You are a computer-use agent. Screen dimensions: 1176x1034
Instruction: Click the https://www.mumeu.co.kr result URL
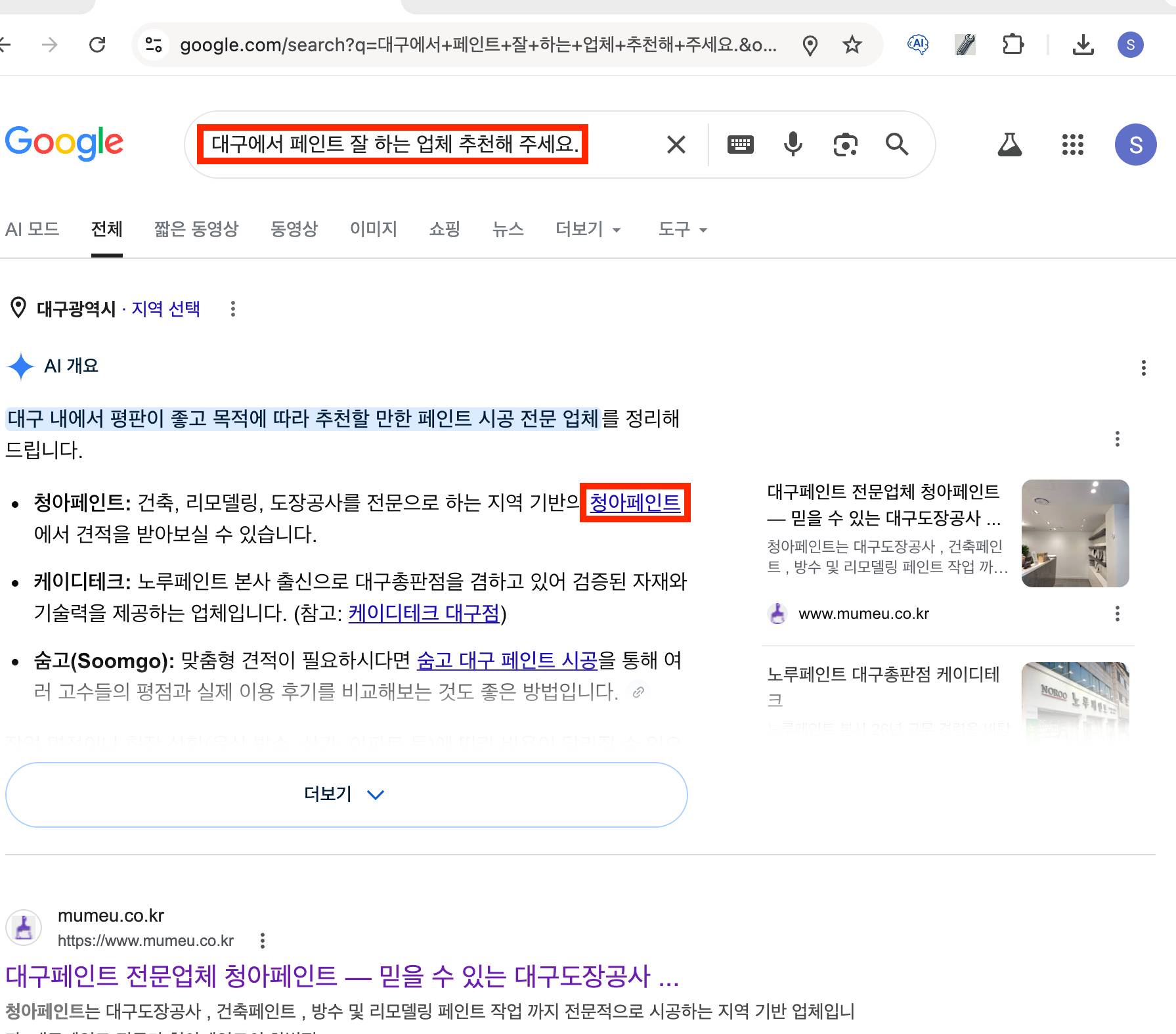tap(146, 941)
